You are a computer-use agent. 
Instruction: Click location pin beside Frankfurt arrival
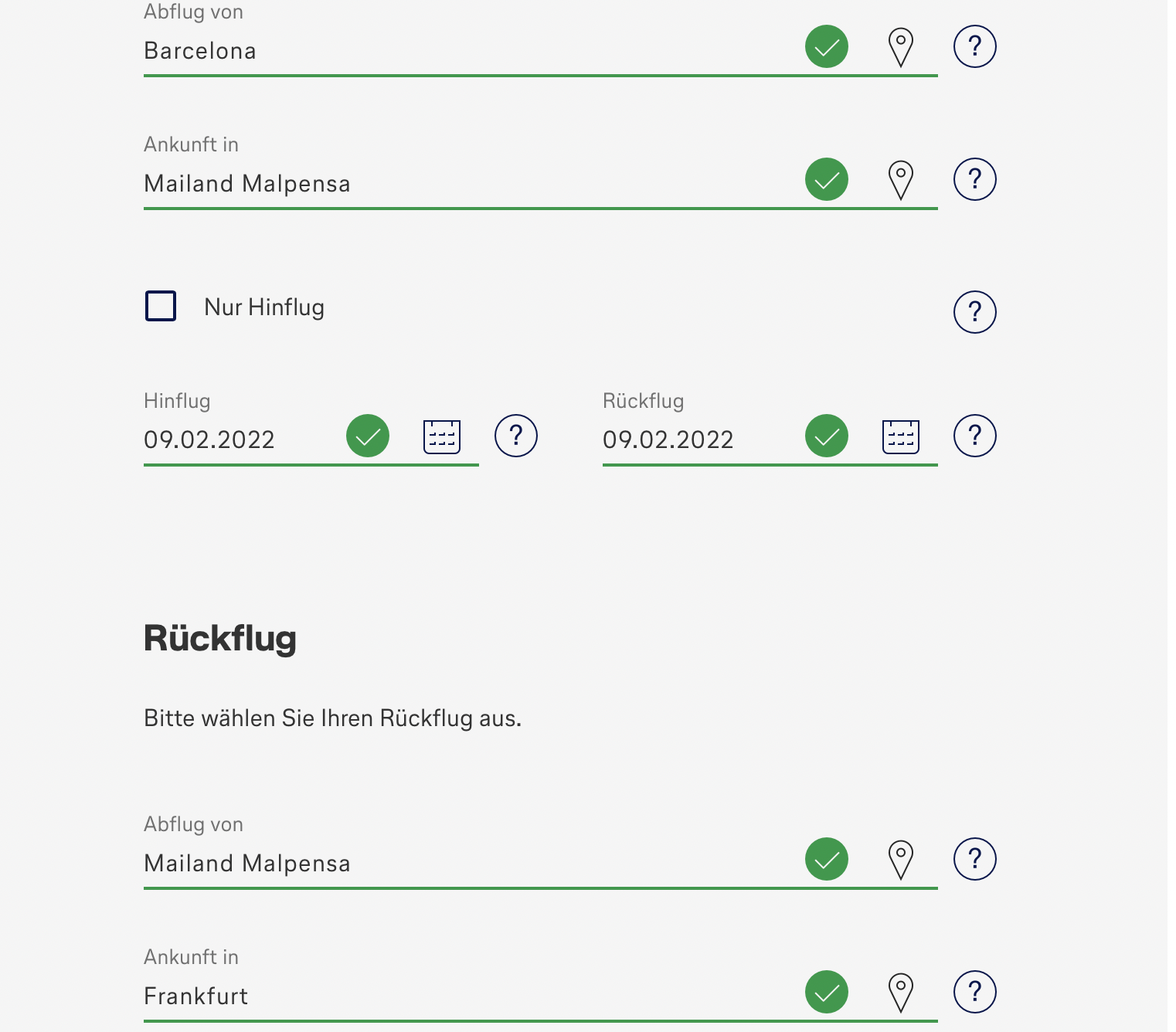[900, 993]
